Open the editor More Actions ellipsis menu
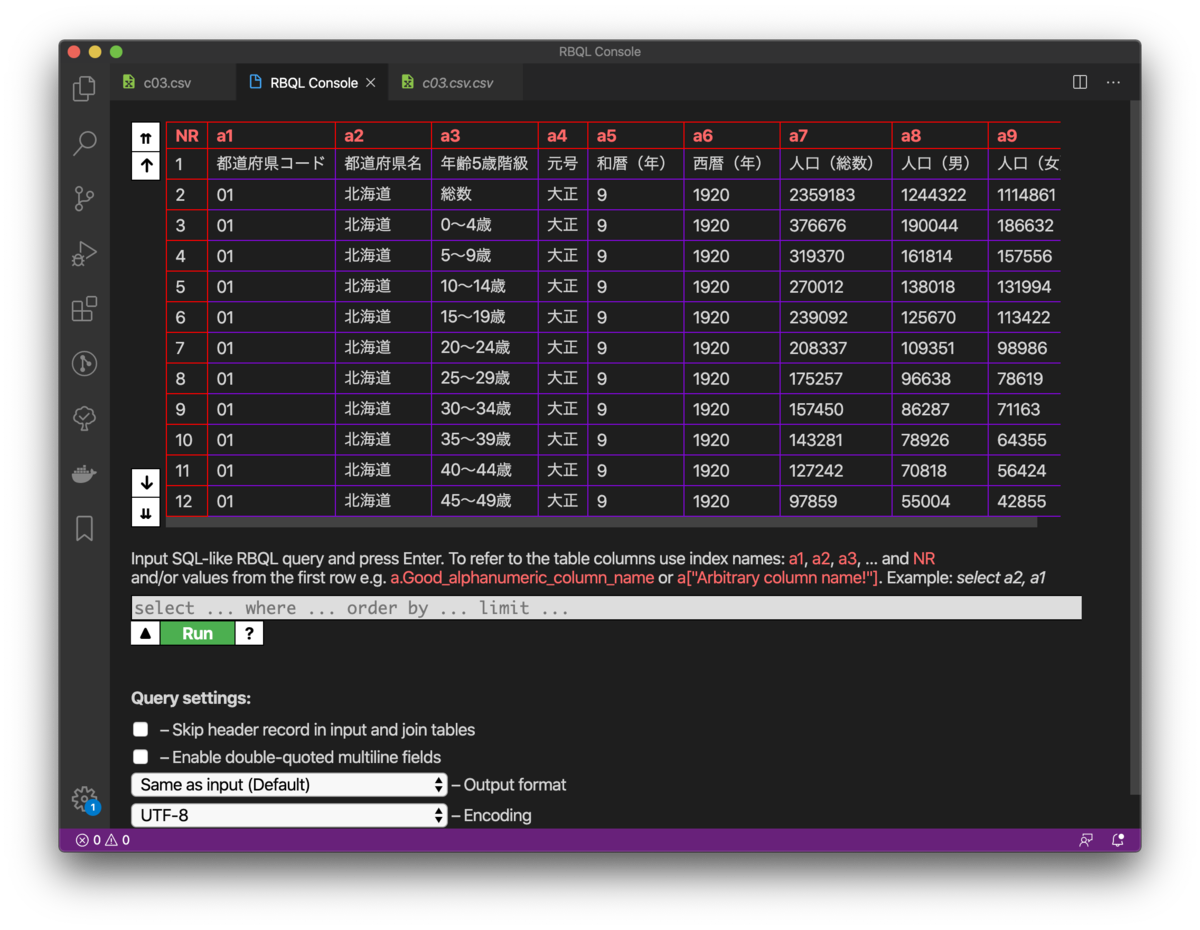1200x930 pixels. (1113, 82)
